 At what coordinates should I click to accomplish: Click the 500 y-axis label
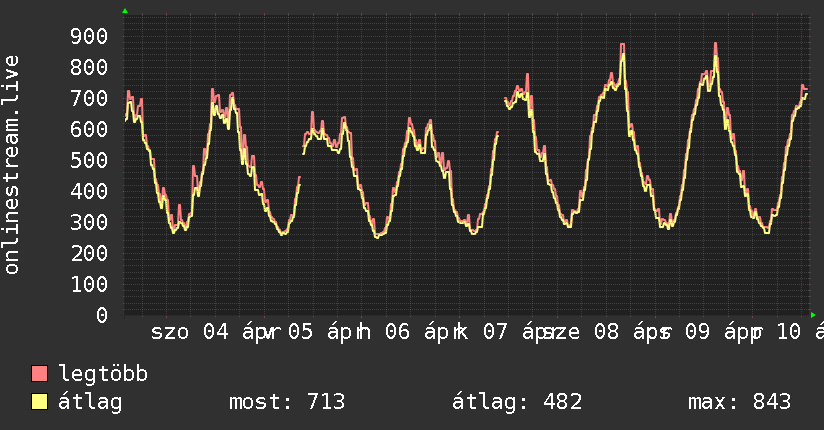click(89, 160)
